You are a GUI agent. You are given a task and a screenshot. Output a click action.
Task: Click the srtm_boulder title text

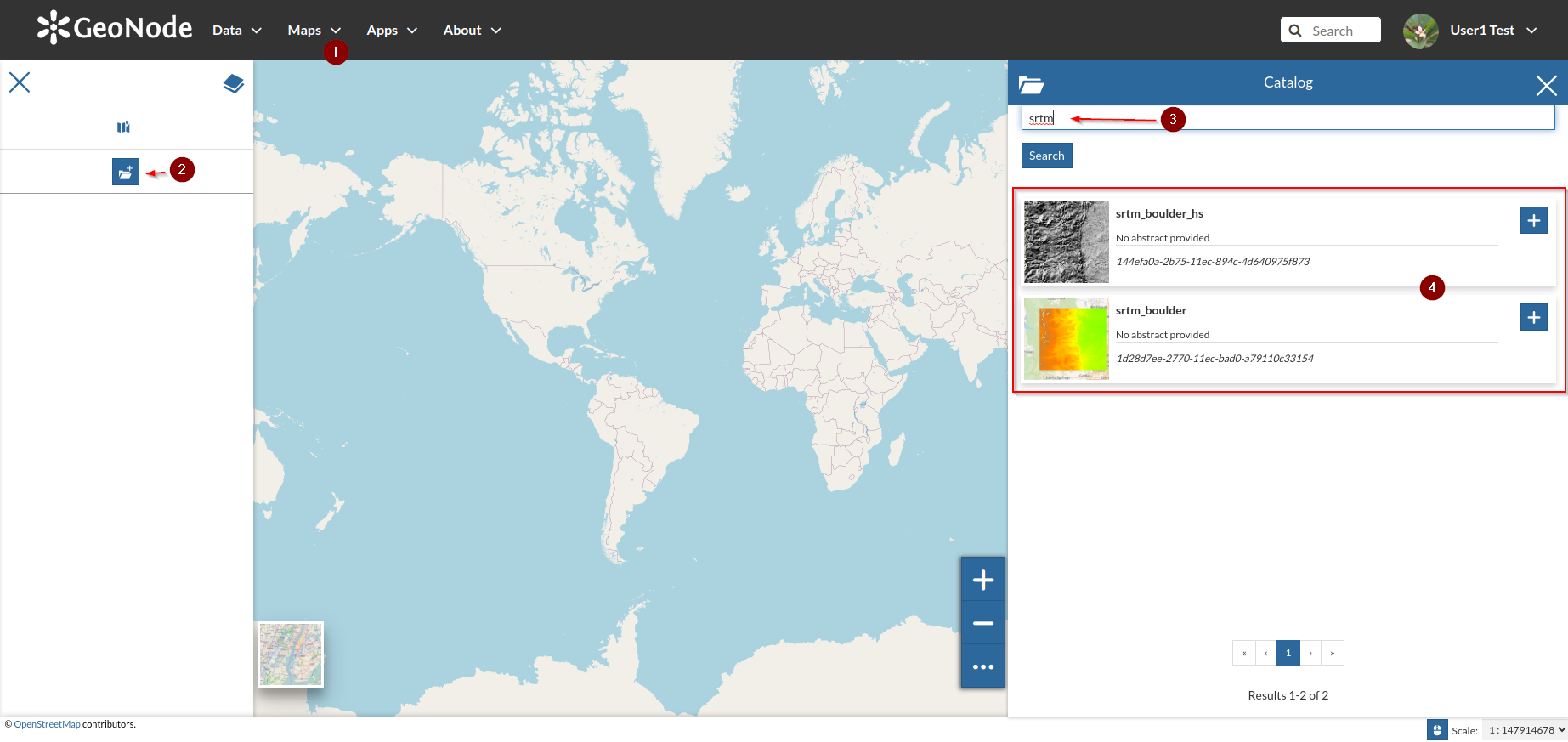(x=1151, y=310)
